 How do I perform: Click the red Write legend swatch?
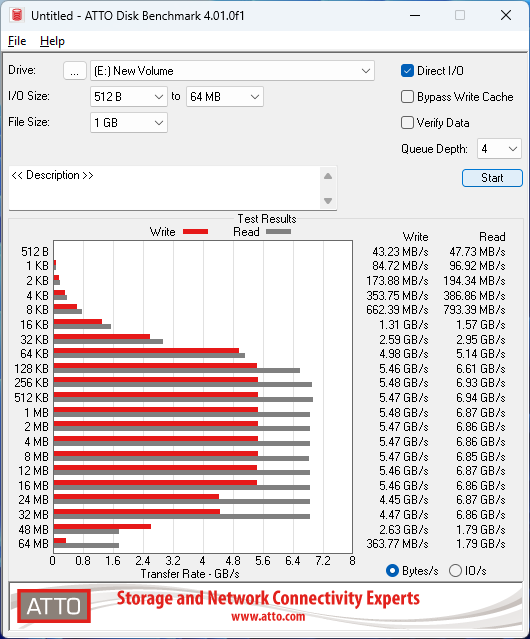tap(196, 231)
